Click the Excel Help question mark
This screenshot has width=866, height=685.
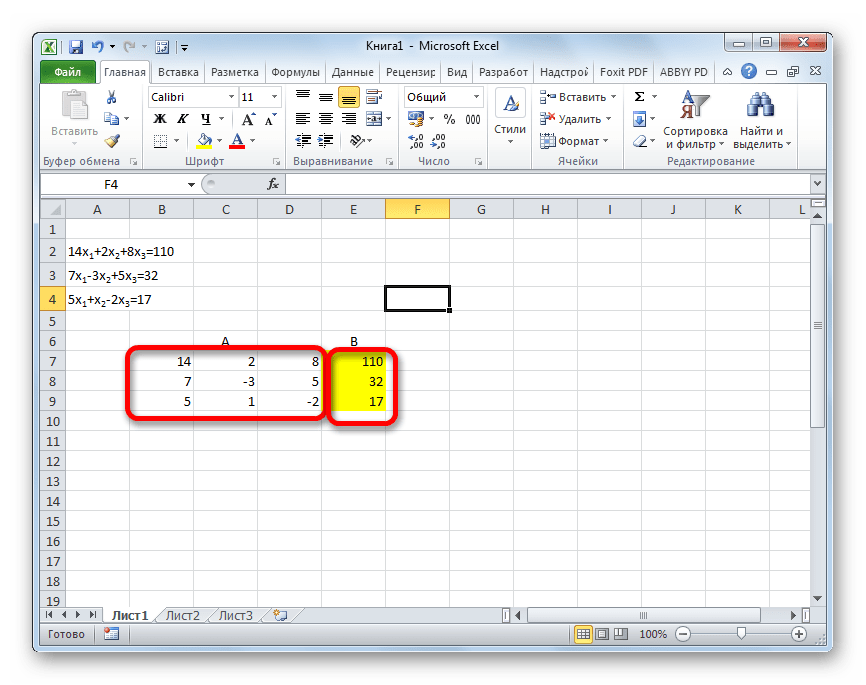coord(749,71)
